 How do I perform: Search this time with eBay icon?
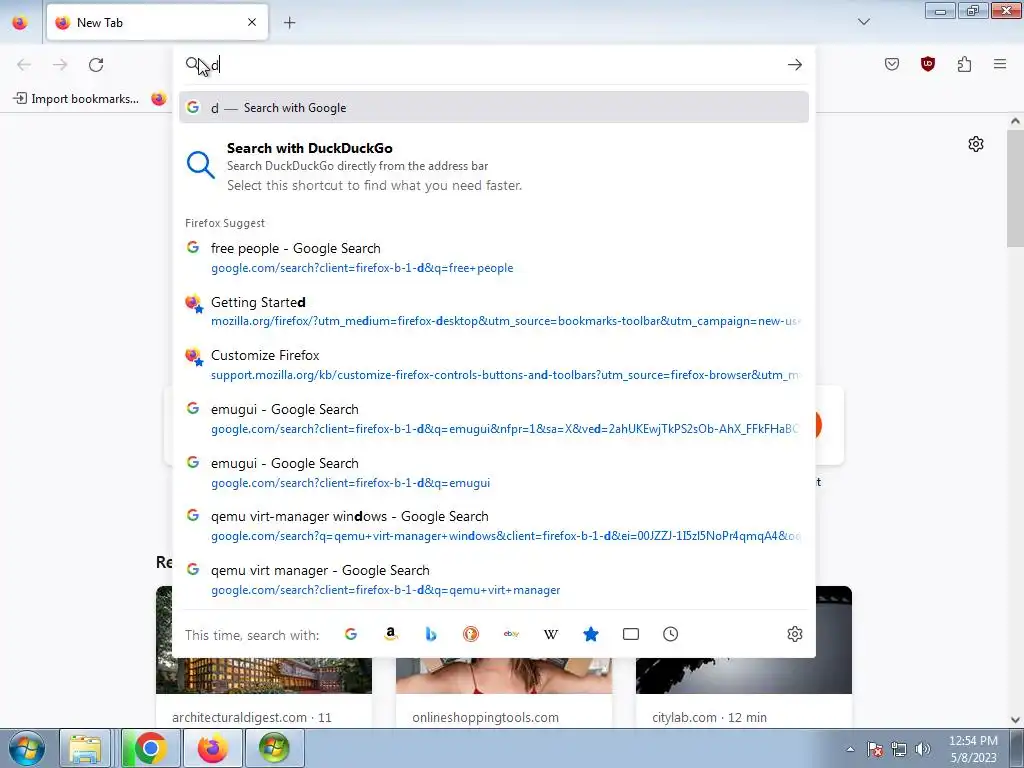(x=511, y=634)
